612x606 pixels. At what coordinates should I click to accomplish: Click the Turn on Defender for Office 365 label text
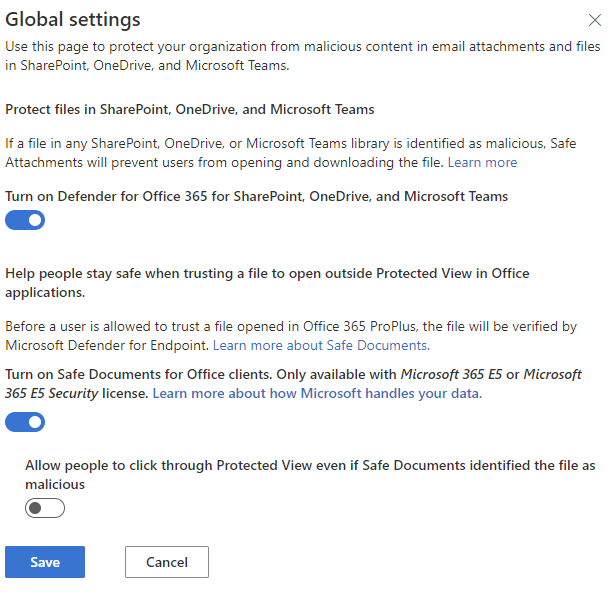pos(256,197)
